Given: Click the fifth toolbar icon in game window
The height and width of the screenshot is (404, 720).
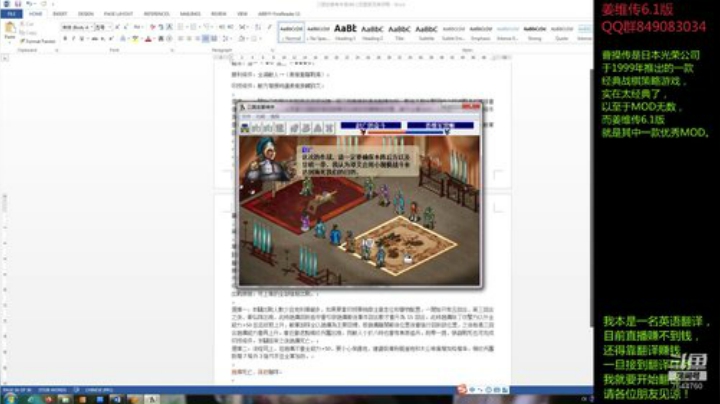Looking at the screenshot, I should [x=294, y=128].
